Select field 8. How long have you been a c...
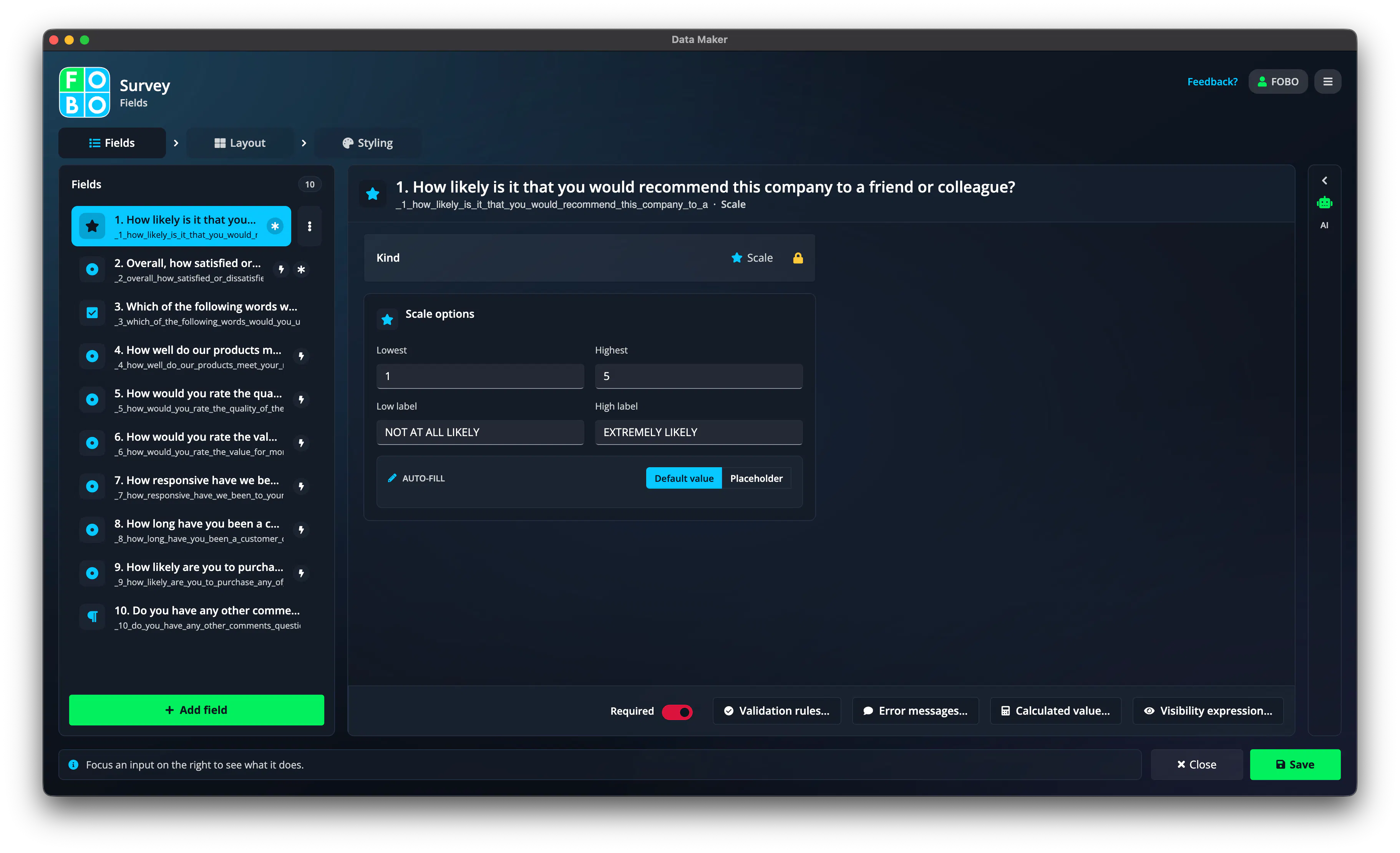The image size is (1400, 853). pos(197,530)
